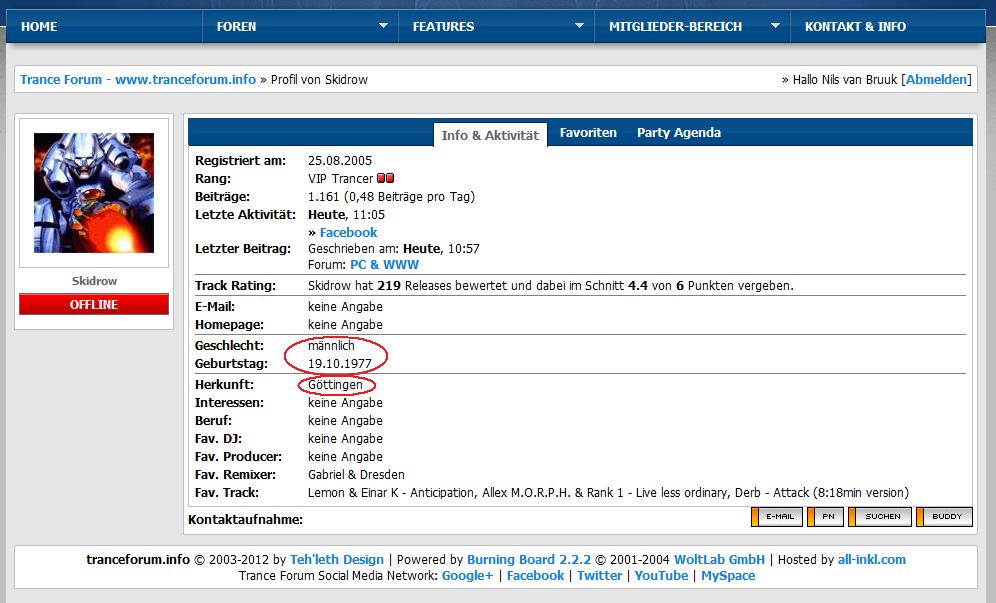Expand the FOREN menu dropdown arrow
The image size is (996, 603).
coord(383,27)
